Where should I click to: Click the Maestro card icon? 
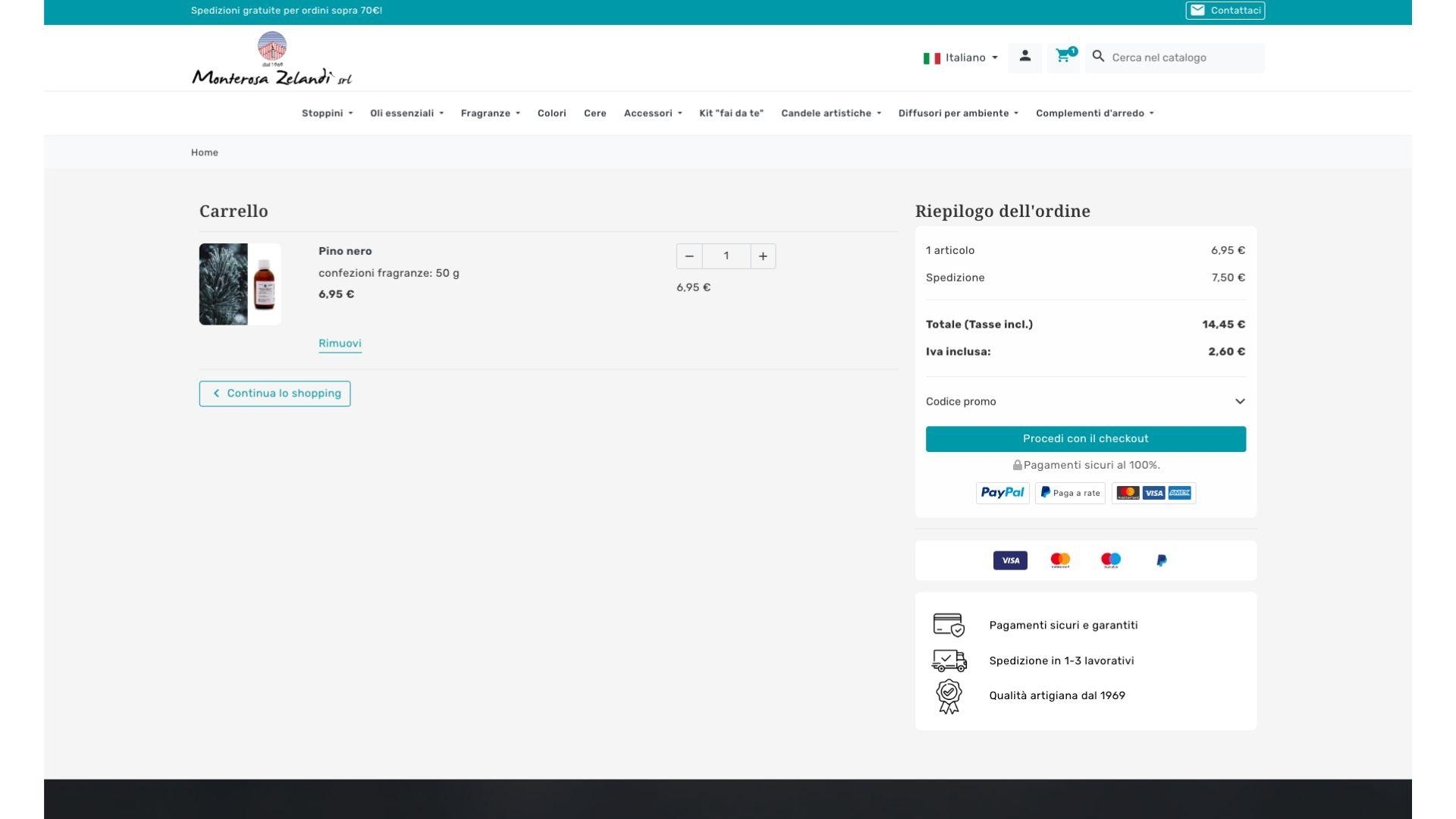tap(1110, 560)
